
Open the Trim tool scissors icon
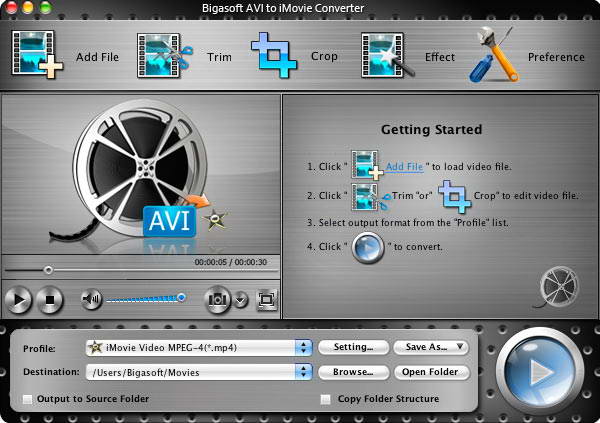coord(165,56)
